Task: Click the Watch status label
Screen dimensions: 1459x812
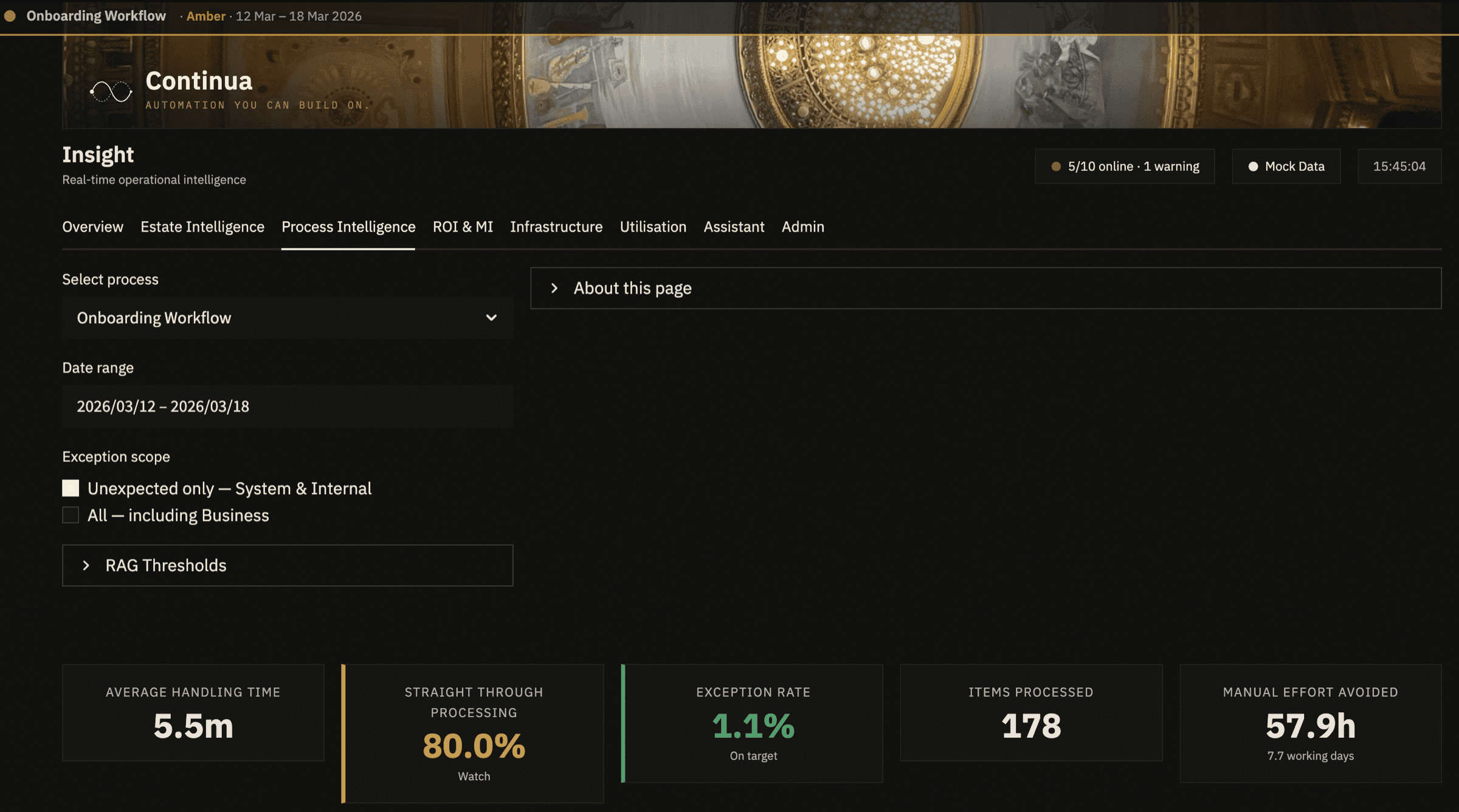Action: 474,777
